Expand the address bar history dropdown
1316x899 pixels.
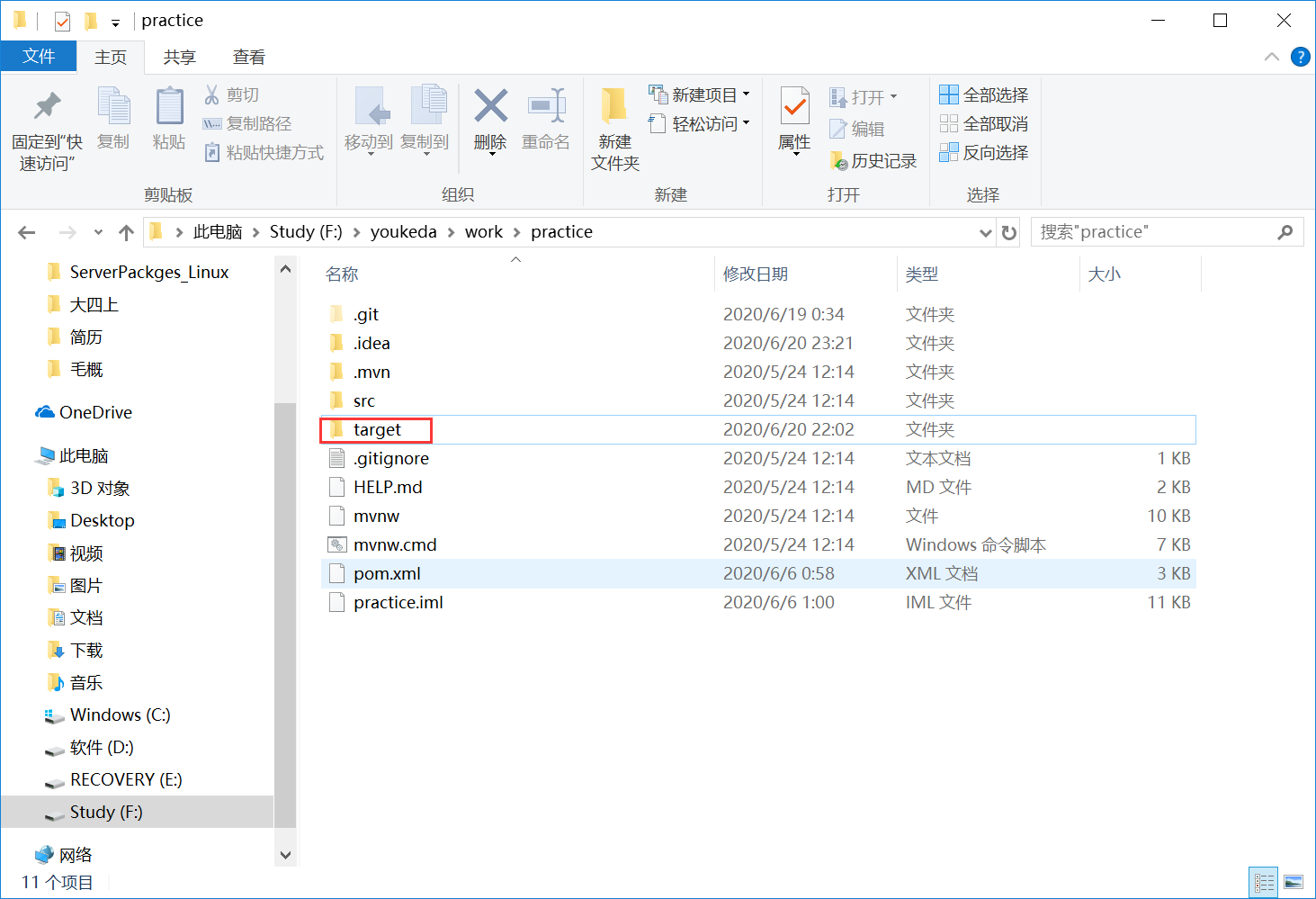point(985,232)
